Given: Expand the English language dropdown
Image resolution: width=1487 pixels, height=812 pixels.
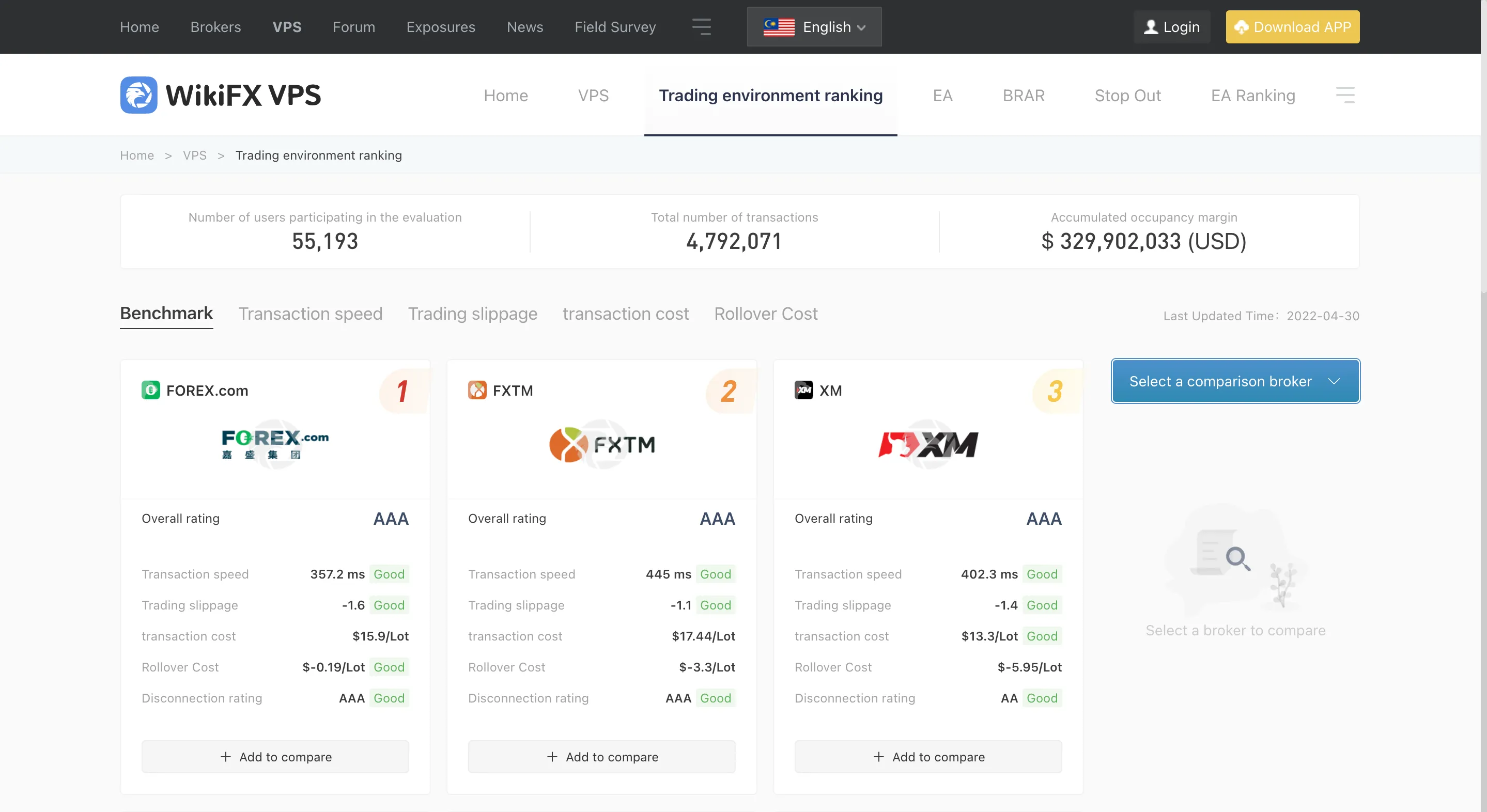Looking at the screenshot, I should pos(814,26).
